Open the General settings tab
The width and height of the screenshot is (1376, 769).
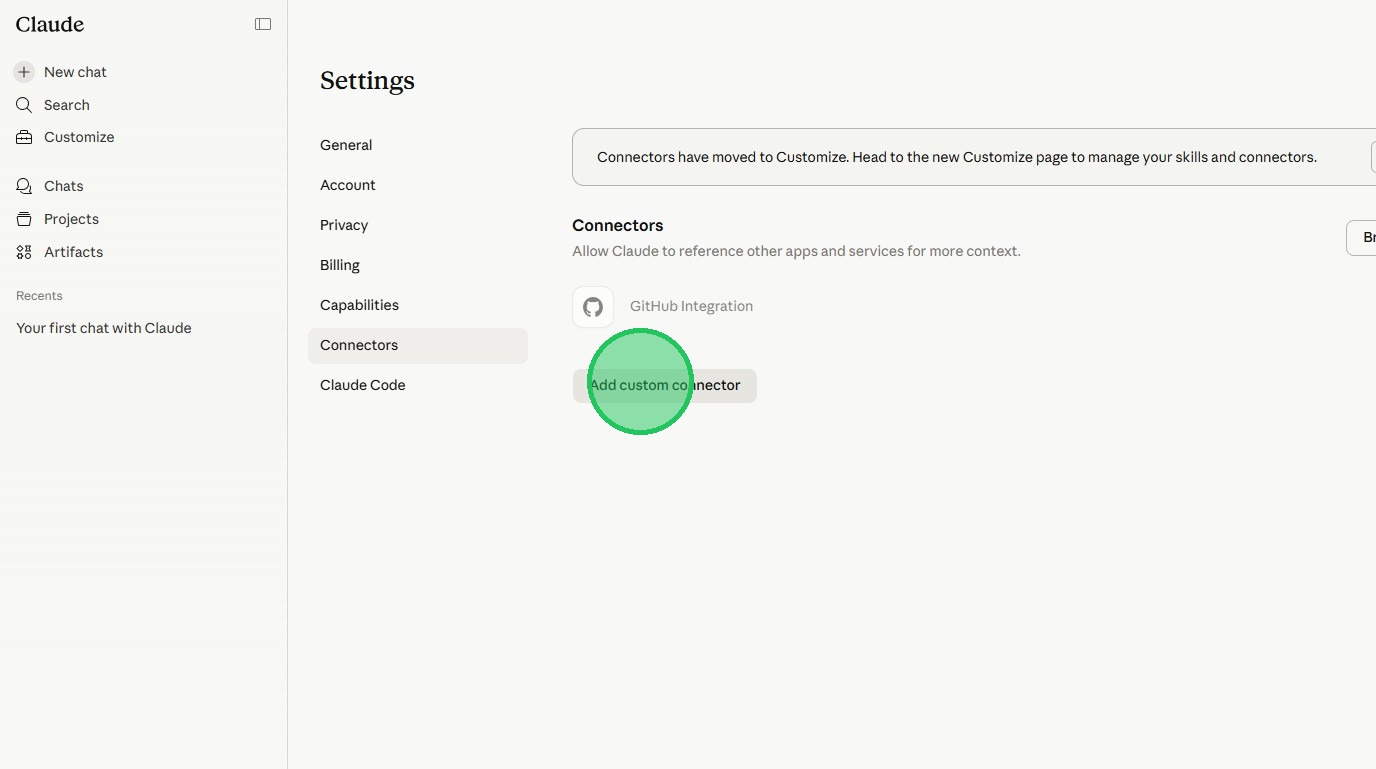(418, 145)
